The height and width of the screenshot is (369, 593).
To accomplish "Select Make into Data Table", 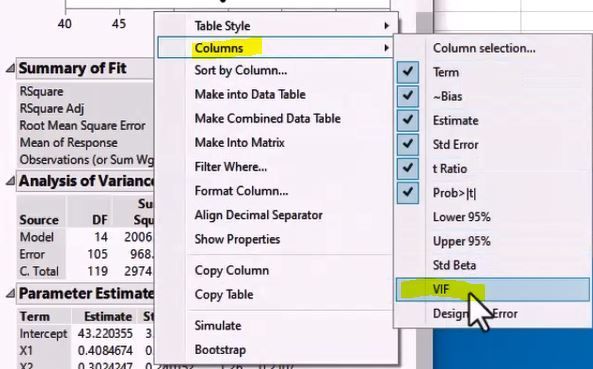I will pyautogui.click(x=250, y=95).
